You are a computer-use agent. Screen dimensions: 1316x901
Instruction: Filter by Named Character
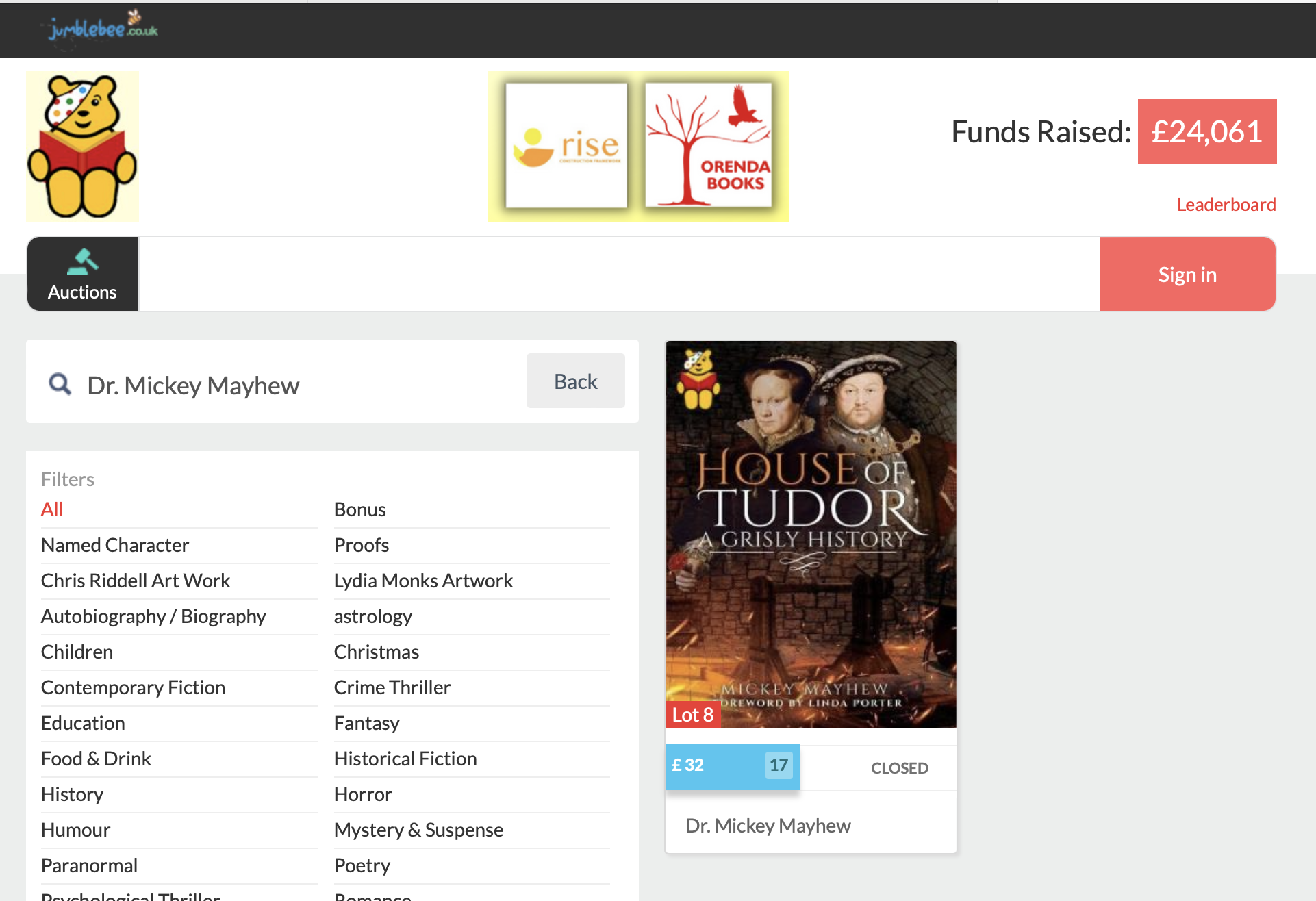(115, 545)
